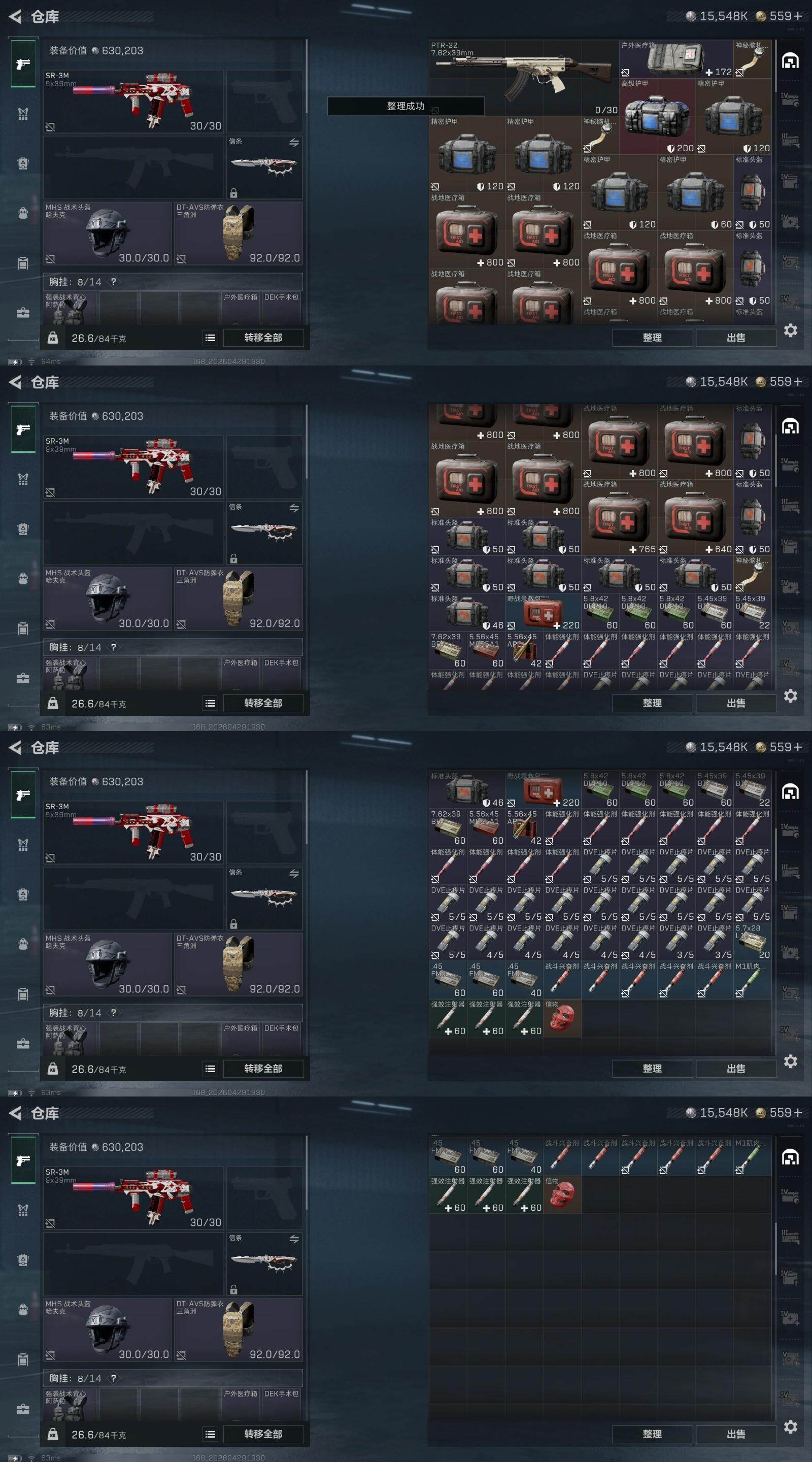Image resolution: width=812 pixels, height=1462 pixels.
Task: Click the 出售 button under PTR-32 storage
Action: (x=736, y=338)
